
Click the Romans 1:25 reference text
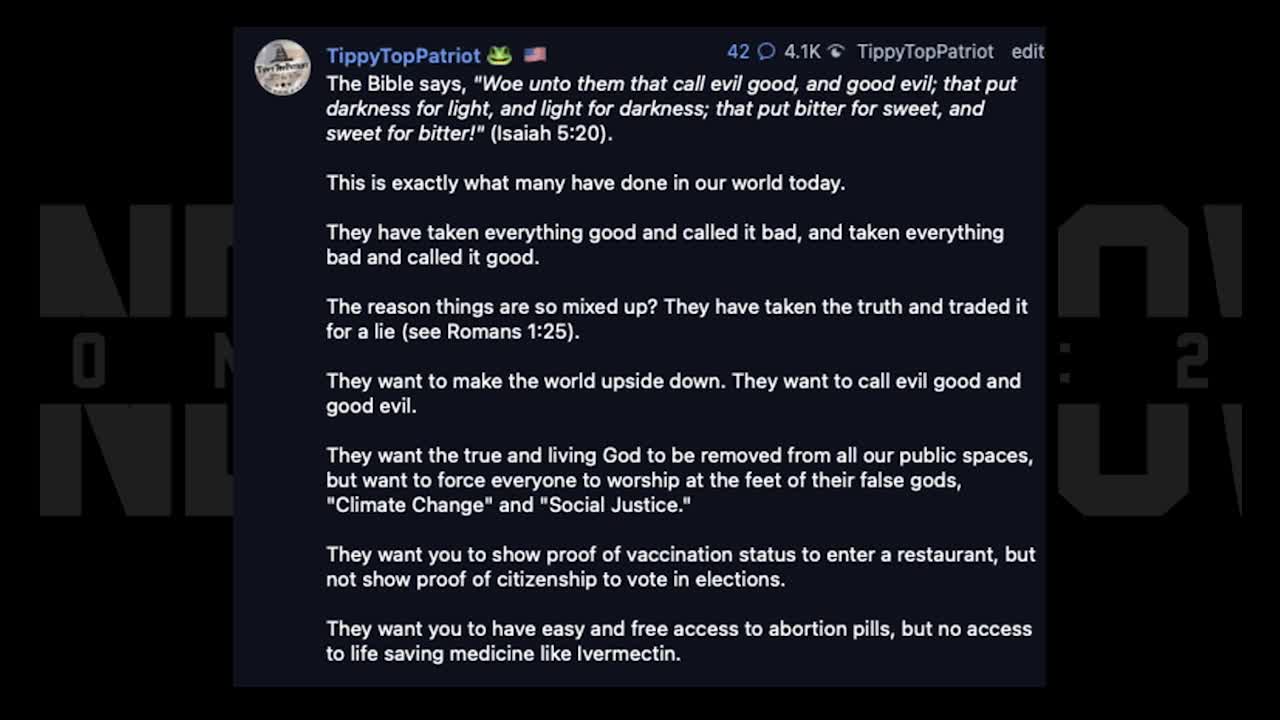(512, 331)
